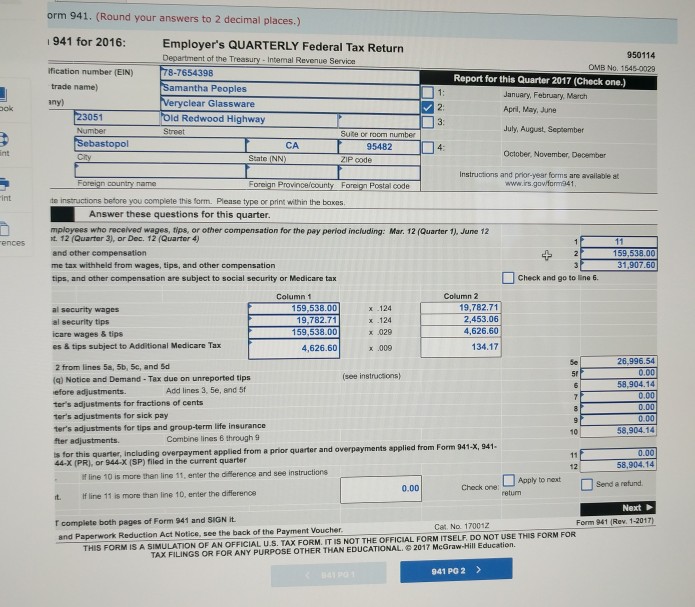Click the eBook icon in left sidebar
Viewport: 695px width, 607px height.
(x=3, y=94)
